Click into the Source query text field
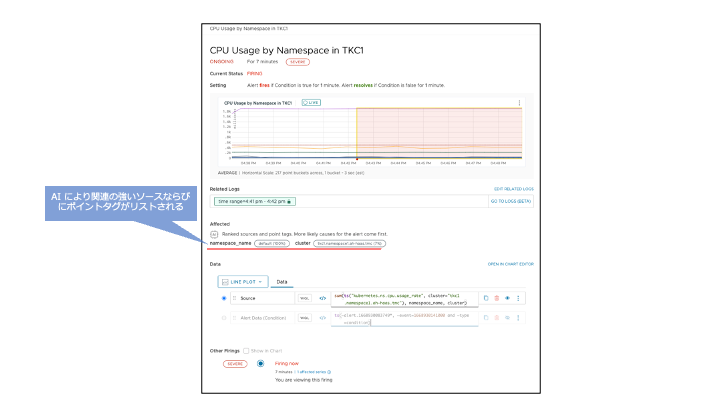The height and width of the screenshot is (405, 720). click(x=404, y=299)
